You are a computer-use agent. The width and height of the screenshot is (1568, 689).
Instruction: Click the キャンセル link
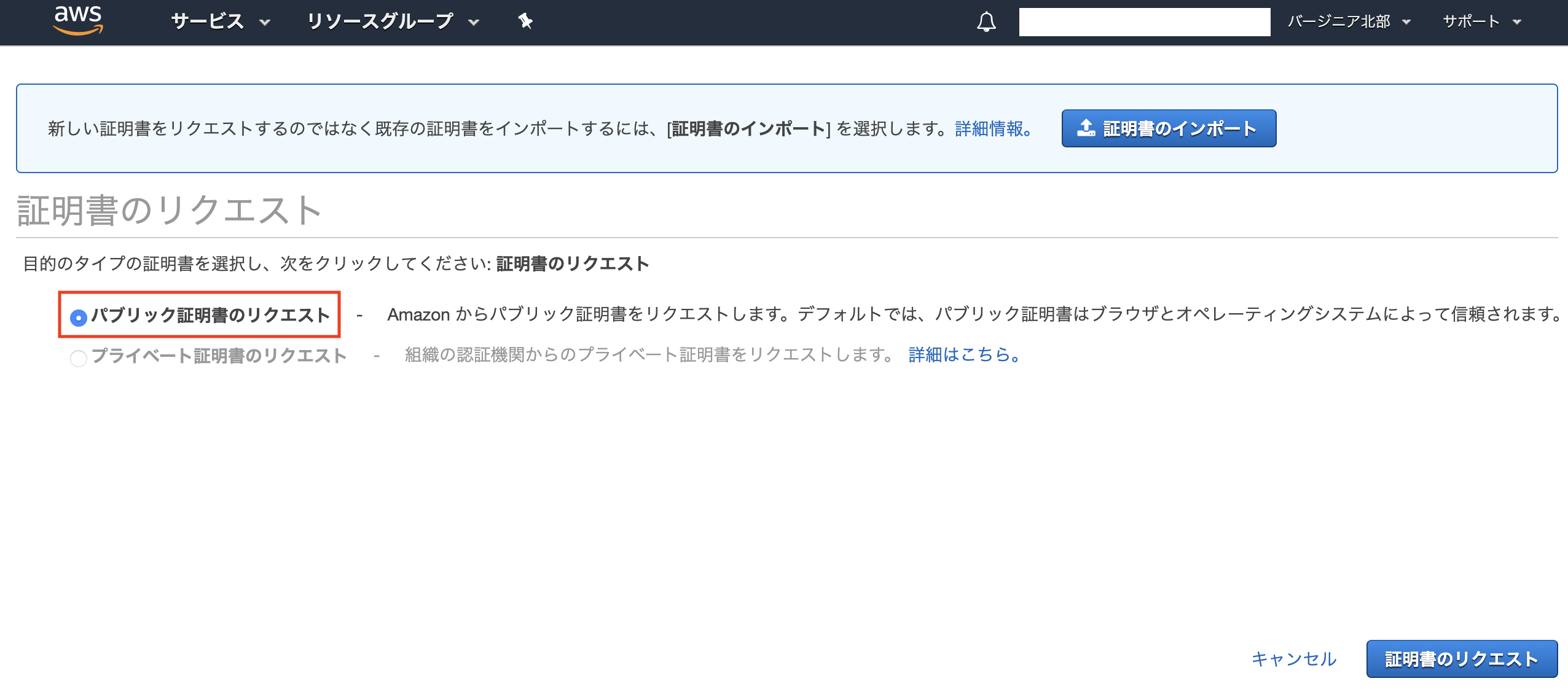1293,658
